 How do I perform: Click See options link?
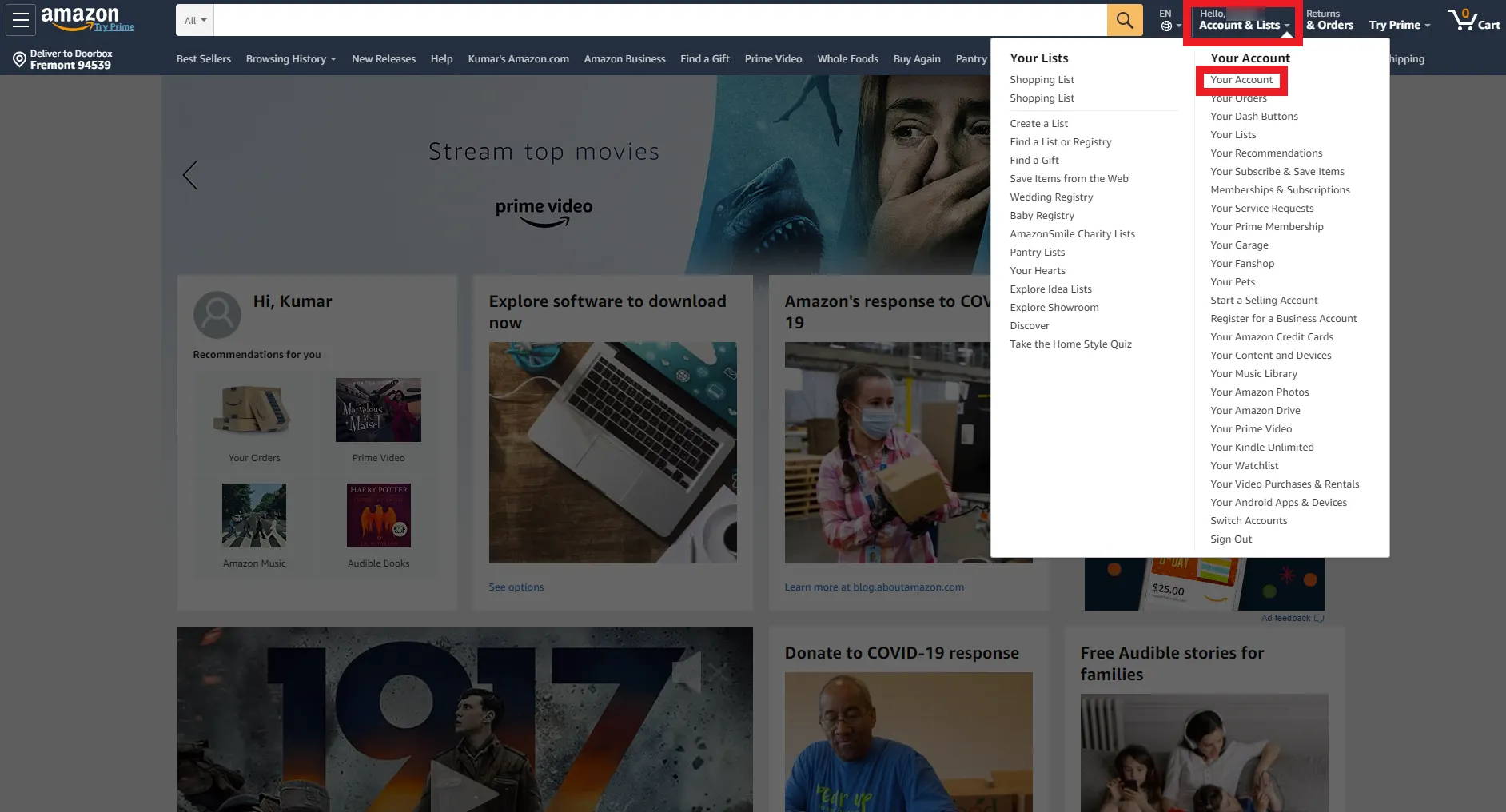click(x=516, y=587)
